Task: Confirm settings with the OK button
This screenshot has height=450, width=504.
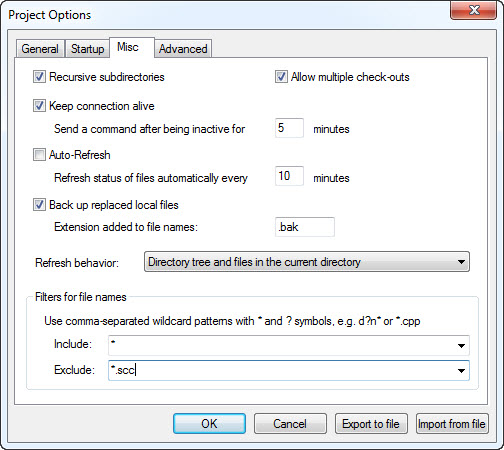Action: pyautogui.click(x=209, y=424)
